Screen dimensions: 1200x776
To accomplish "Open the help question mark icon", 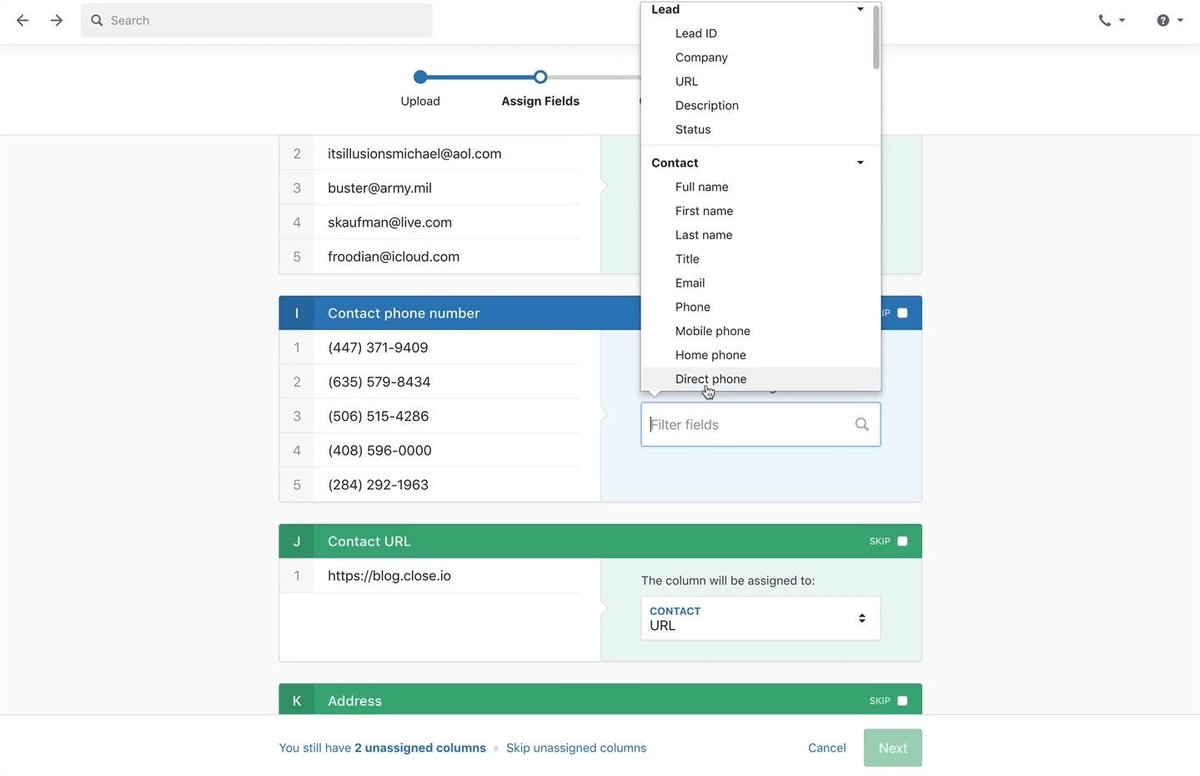I will tap(1163, 20).
